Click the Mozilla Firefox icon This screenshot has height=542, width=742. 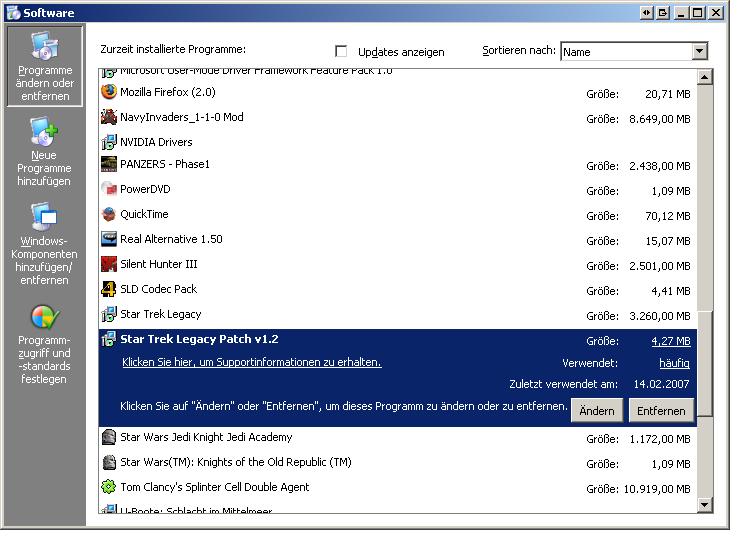pyautogui.click(x=109, y=92)
